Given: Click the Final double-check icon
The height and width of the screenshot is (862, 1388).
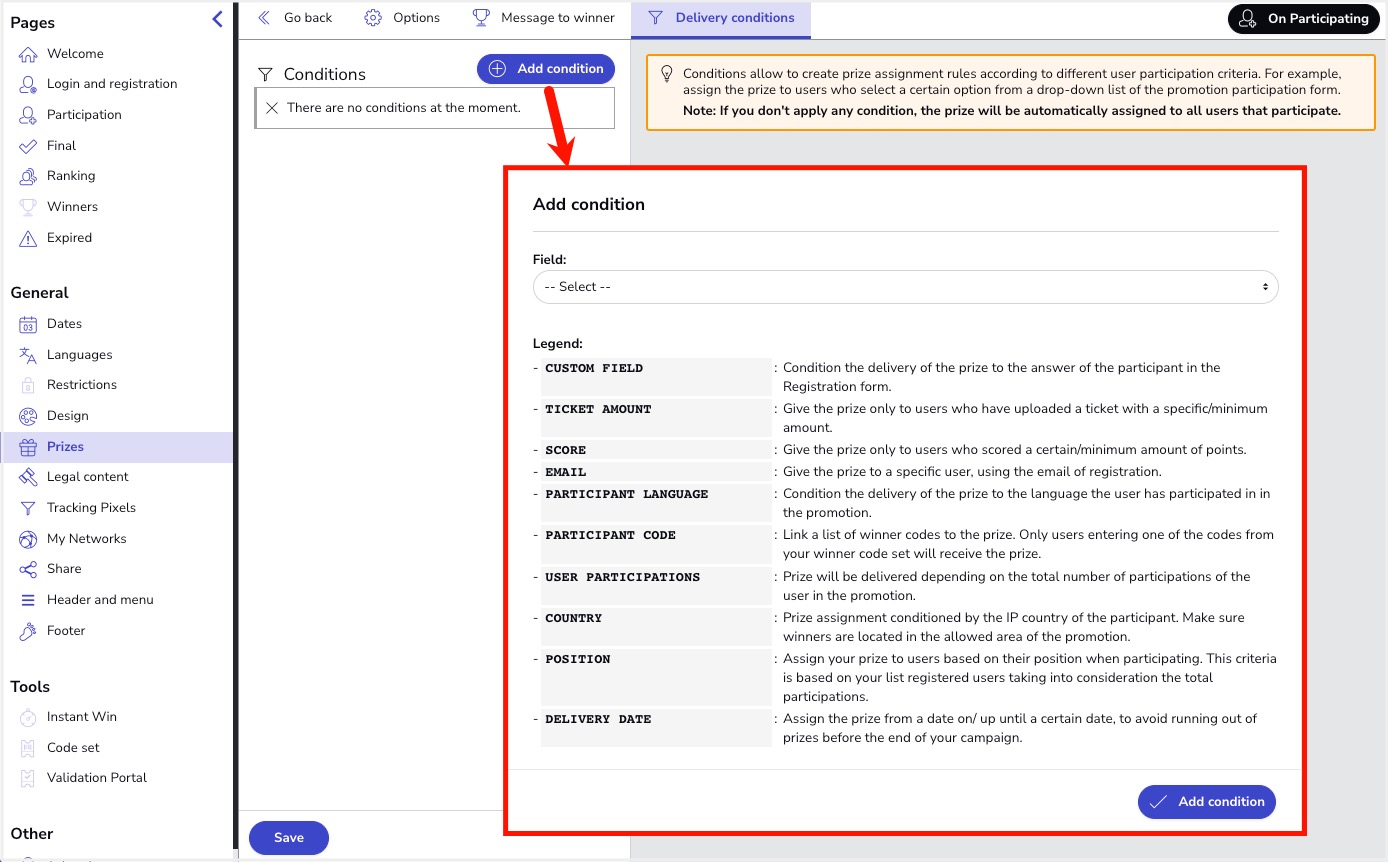Looking at the screenshot, I should pos(28,146).
